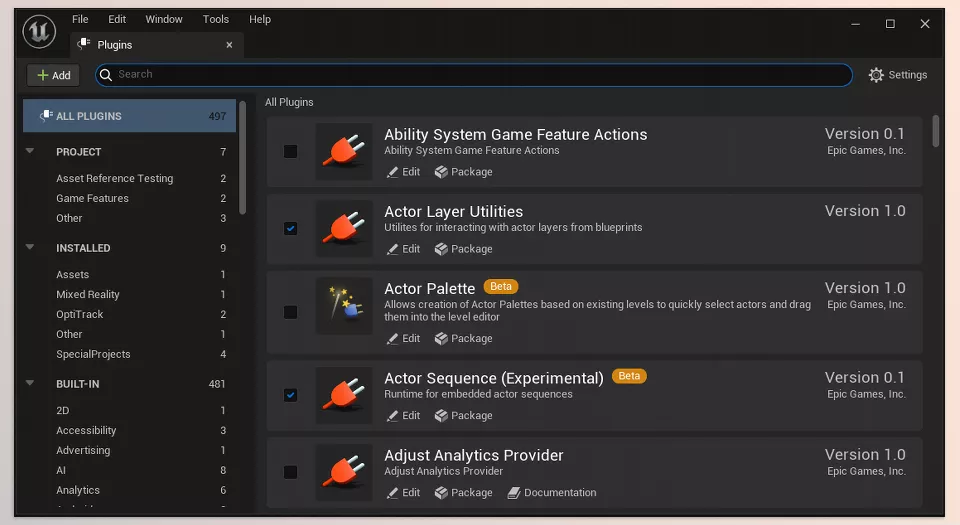
Task: Click the Settings gear icon
Action: click(876, 75)
